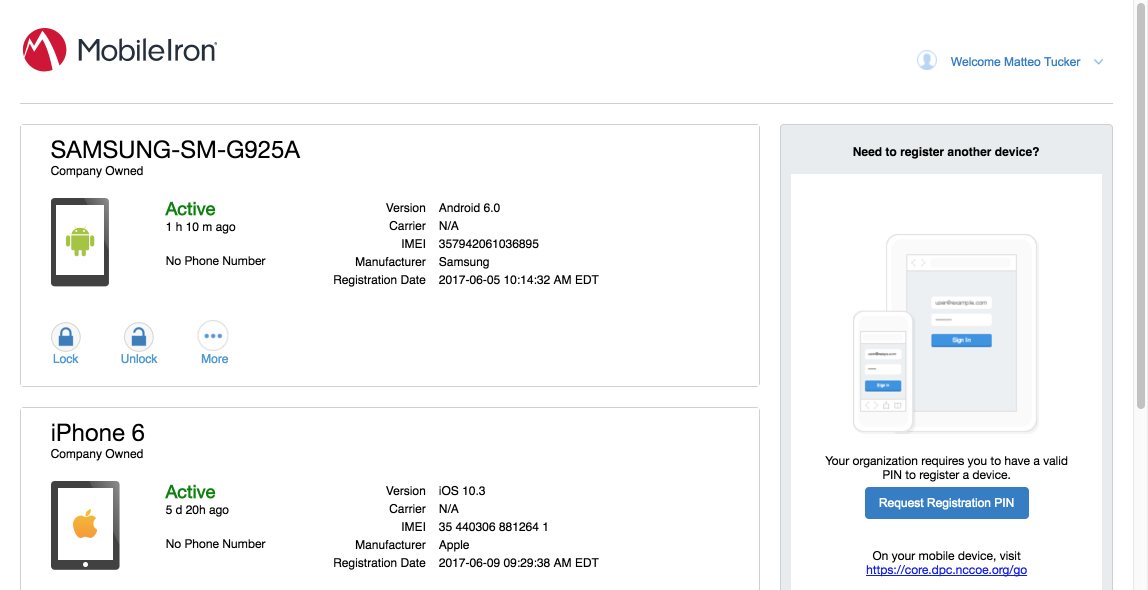The image size is (1148, 590).
Task: Click the page vertical scrollbar
Action: pos(1141,205)
